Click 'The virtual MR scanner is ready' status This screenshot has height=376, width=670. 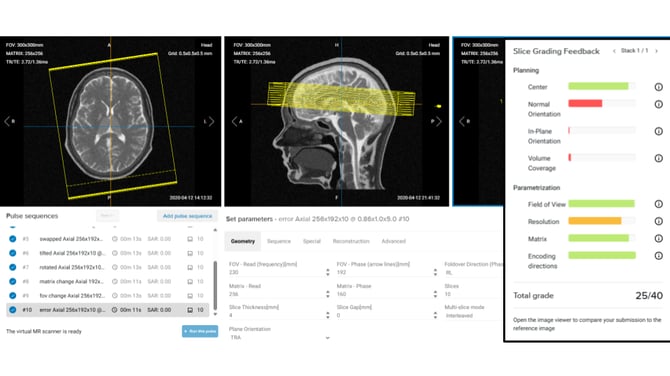(44, 331)
